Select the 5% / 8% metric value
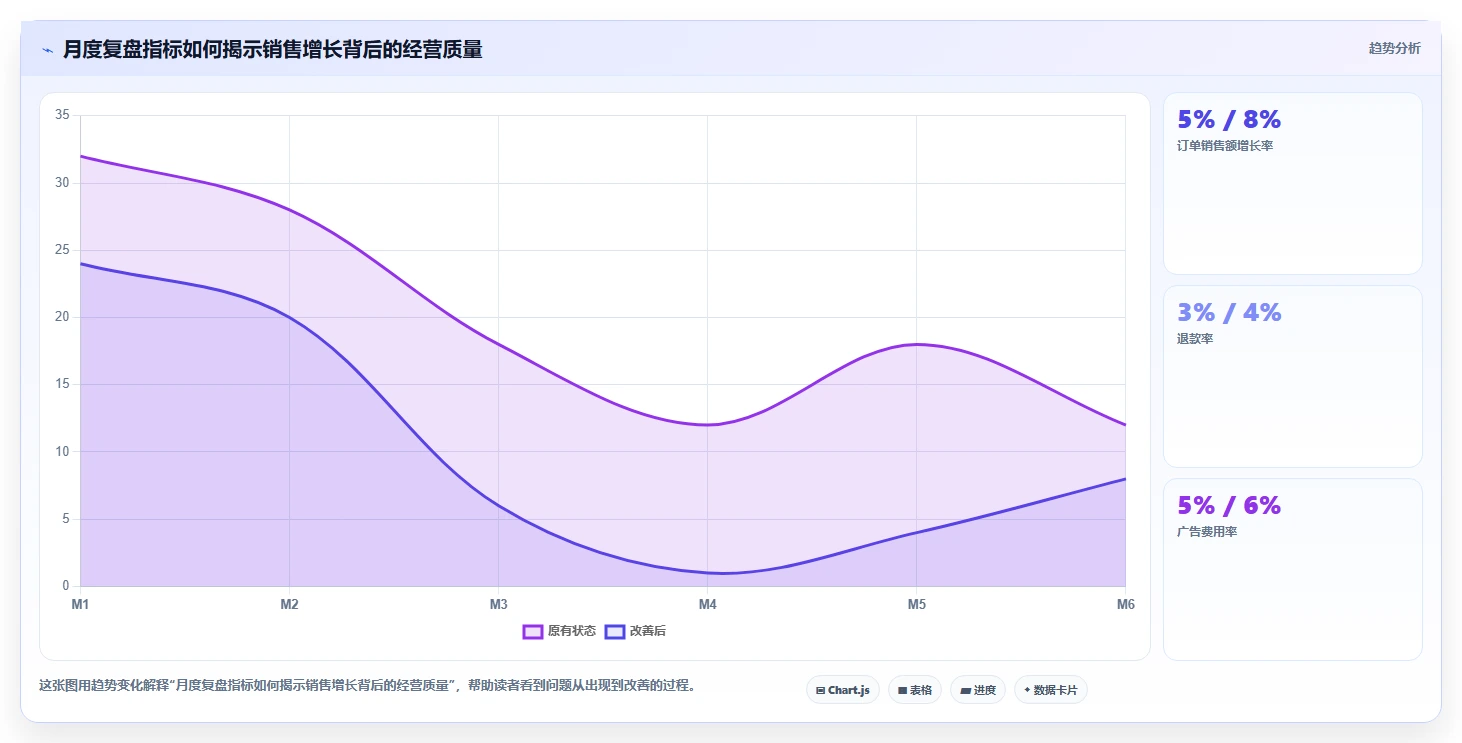Viewport: 1462px width, 743px height. click(1229, 120)
